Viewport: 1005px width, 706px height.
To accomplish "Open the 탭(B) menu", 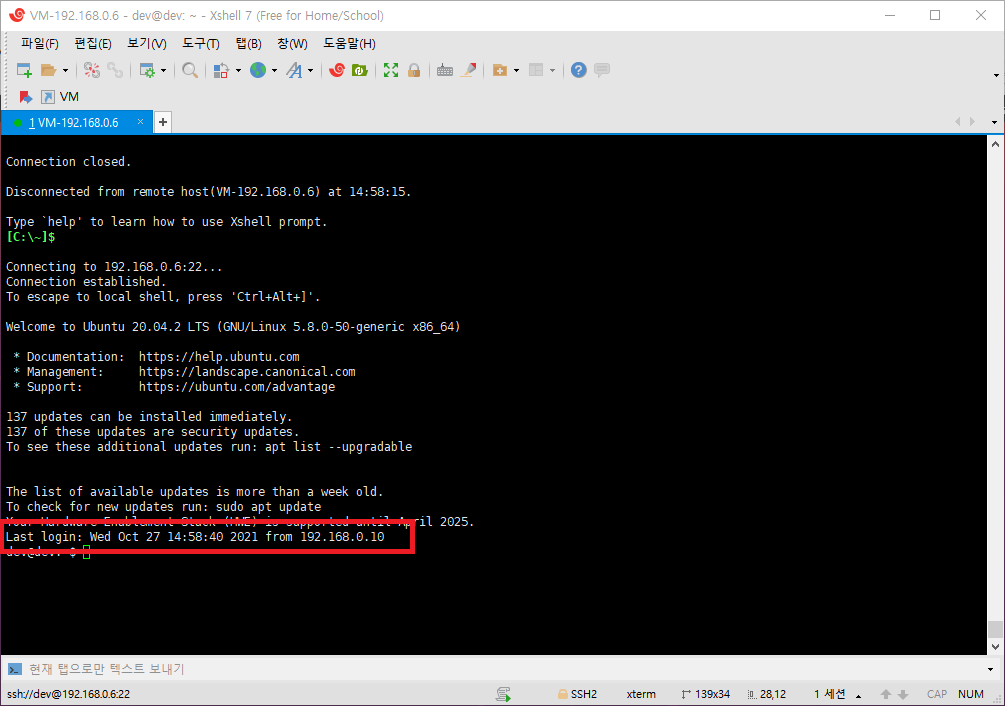I will (249, 44).
